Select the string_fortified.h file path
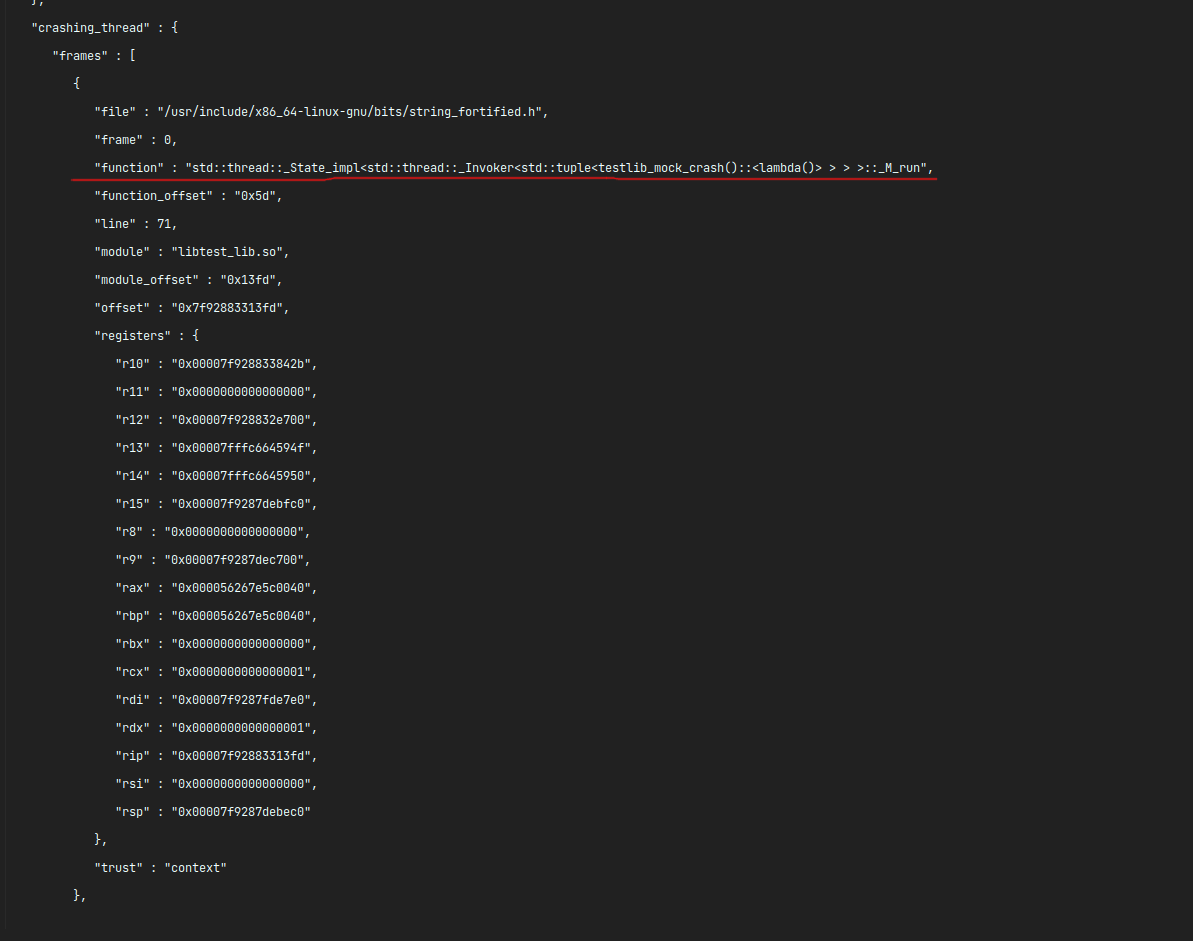The image size is (1193, 941). coord(350,111)
